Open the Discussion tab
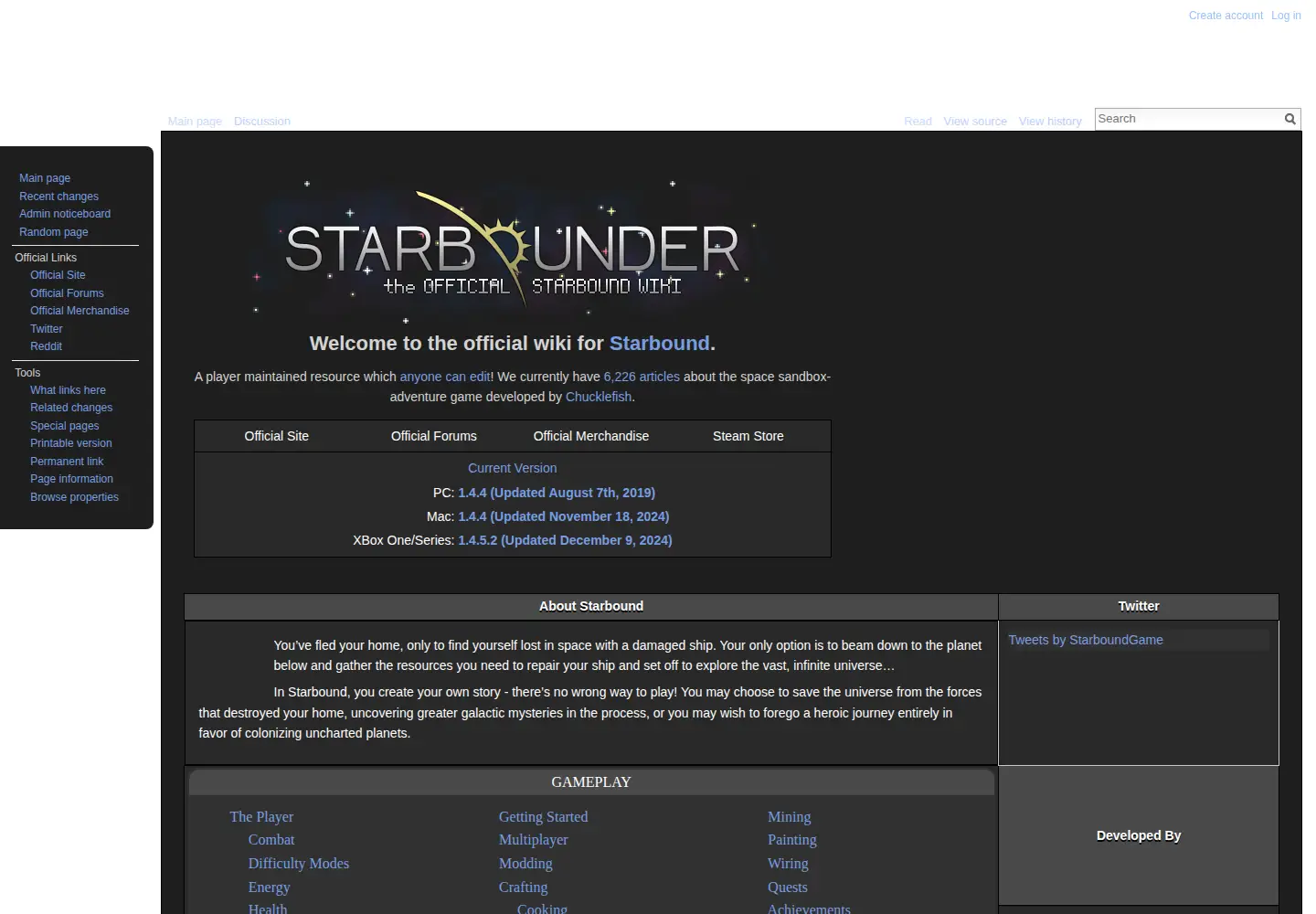The width and height of the screenshot is (1316, 914). point(262,121)
